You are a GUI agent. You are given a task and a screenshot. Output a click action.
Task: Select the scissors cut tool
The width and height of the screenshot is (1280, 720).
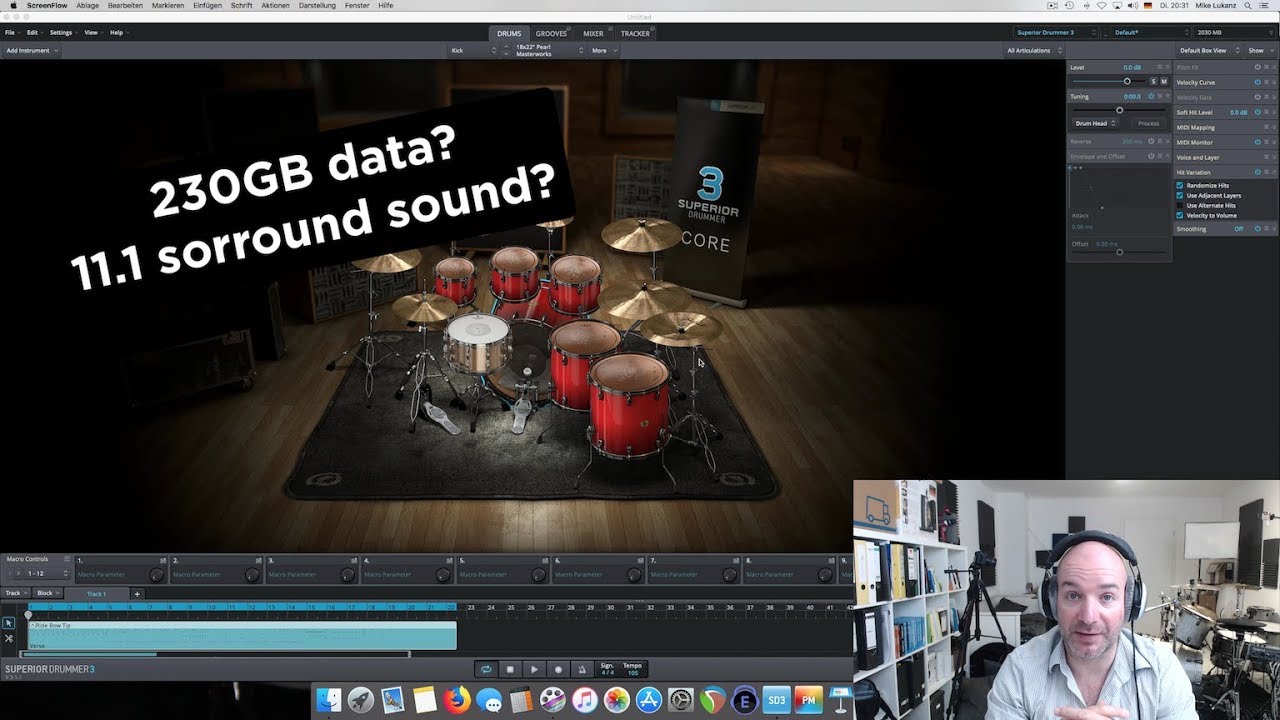point(9,638)
